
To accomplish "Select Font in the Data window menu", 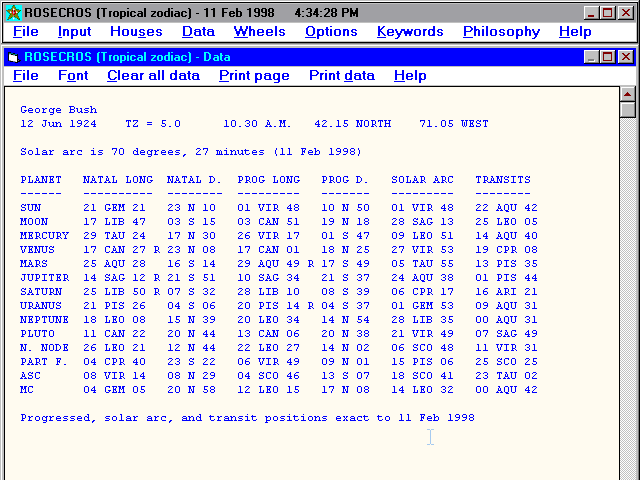I will [x=73, y=76].
